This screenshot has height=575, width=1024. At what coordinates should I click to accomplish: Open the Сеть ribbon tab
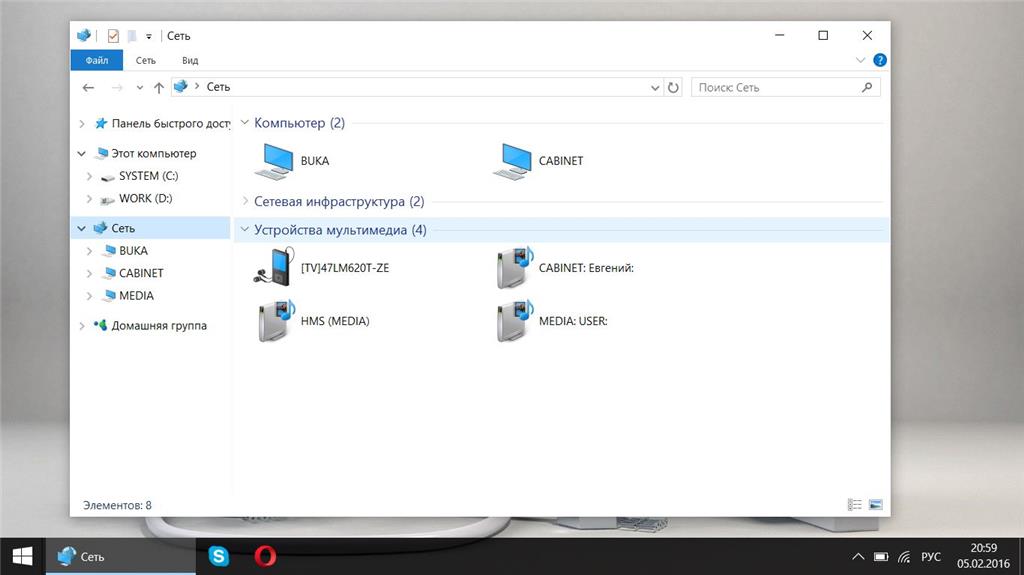pos(146,60)
